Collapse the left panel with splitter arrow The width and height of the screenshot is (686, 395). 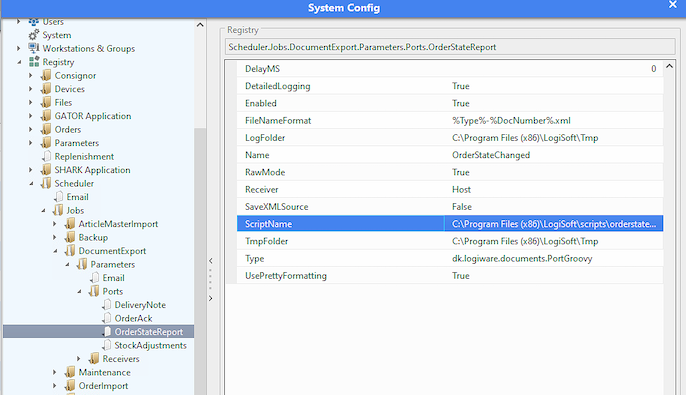(211, 261)
